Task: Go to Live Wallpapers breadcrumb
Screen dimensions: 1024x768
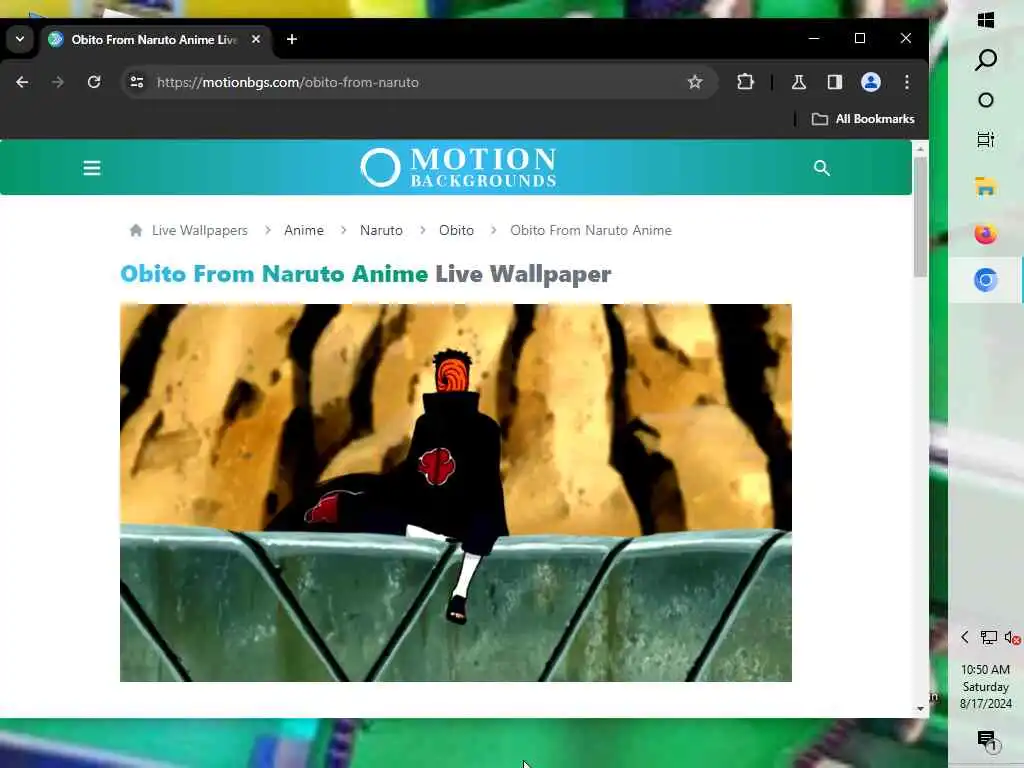Action: [200, 231]
